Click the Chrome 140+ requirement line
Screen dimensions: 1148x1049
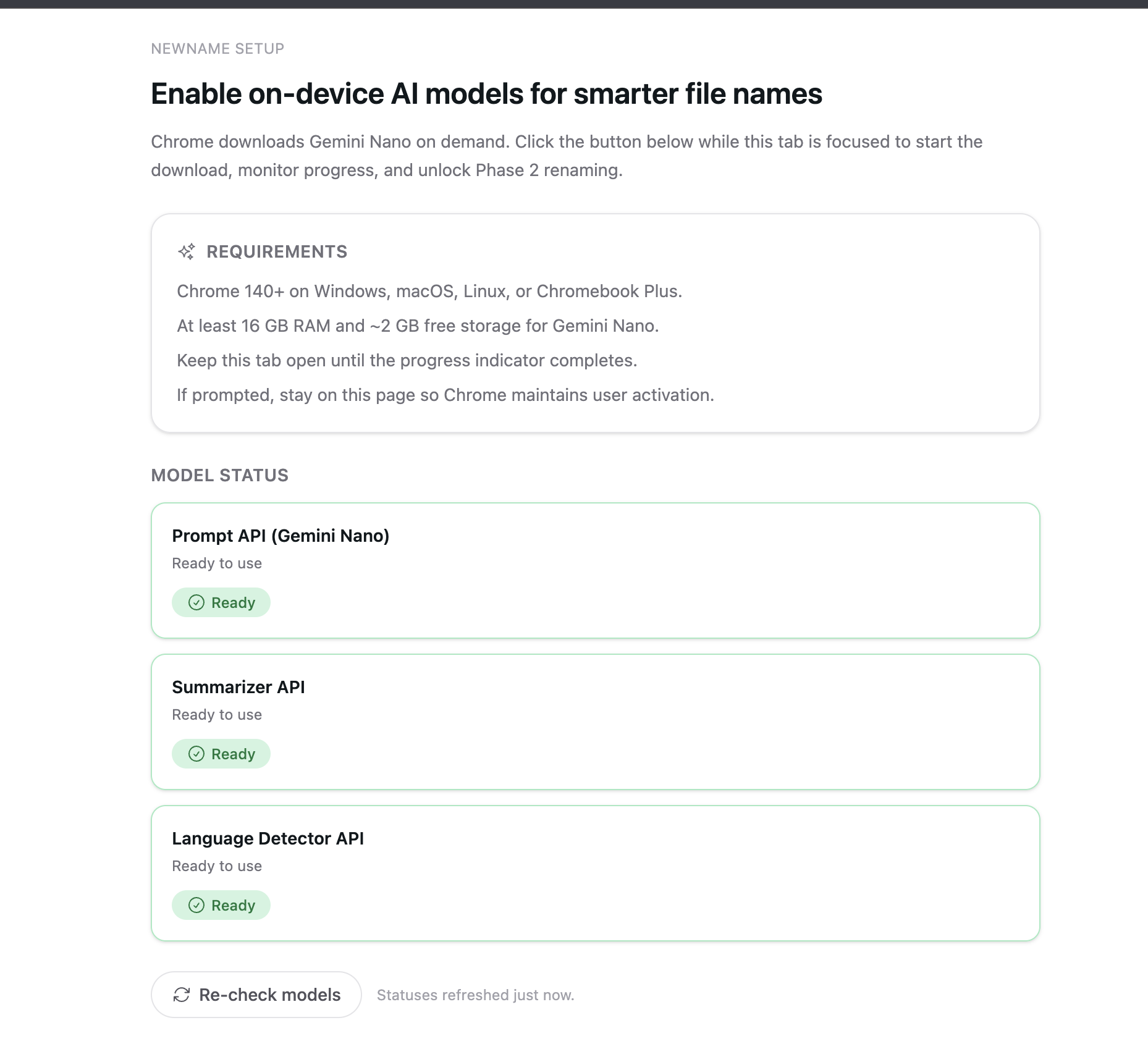point(429,291)
